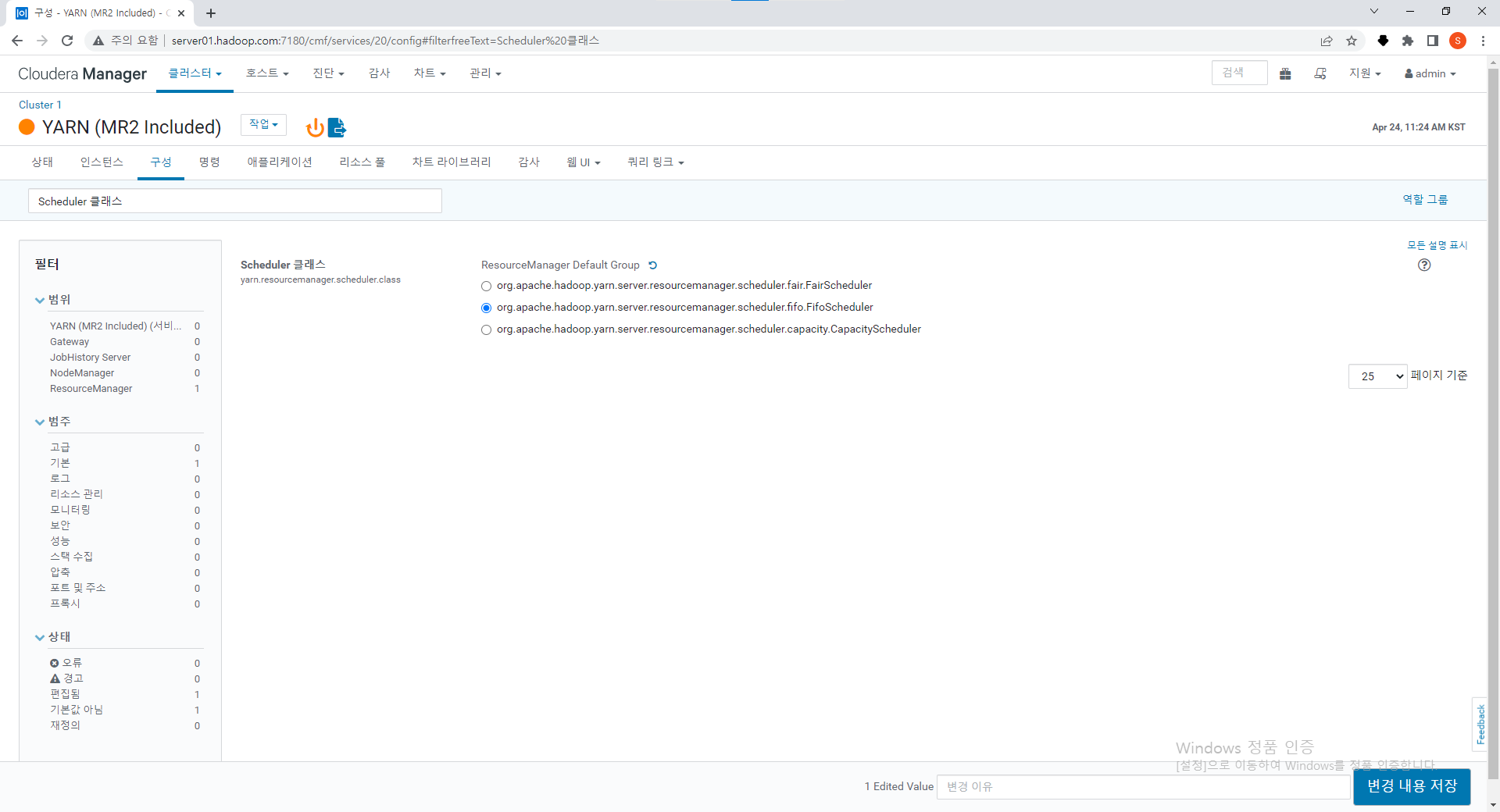Switch to the 명령 tab

pos(209,162)
